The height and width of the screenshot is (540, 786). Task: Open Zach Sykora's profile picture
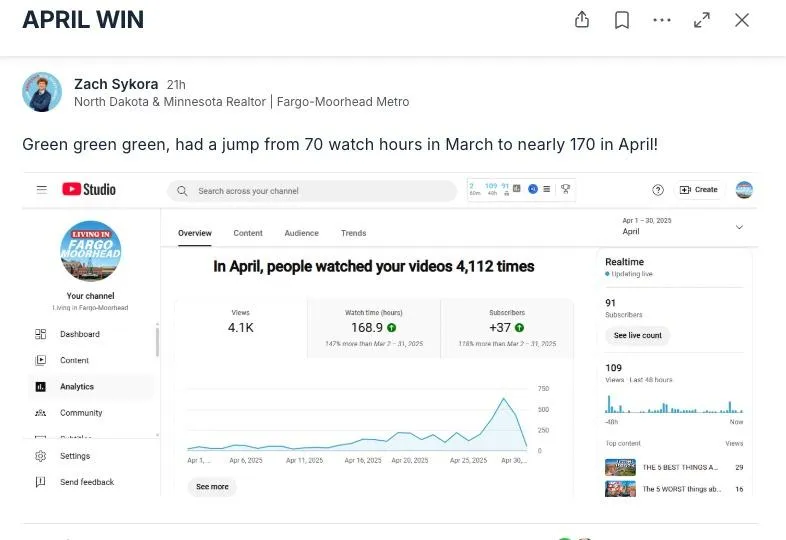coord(42,92)
